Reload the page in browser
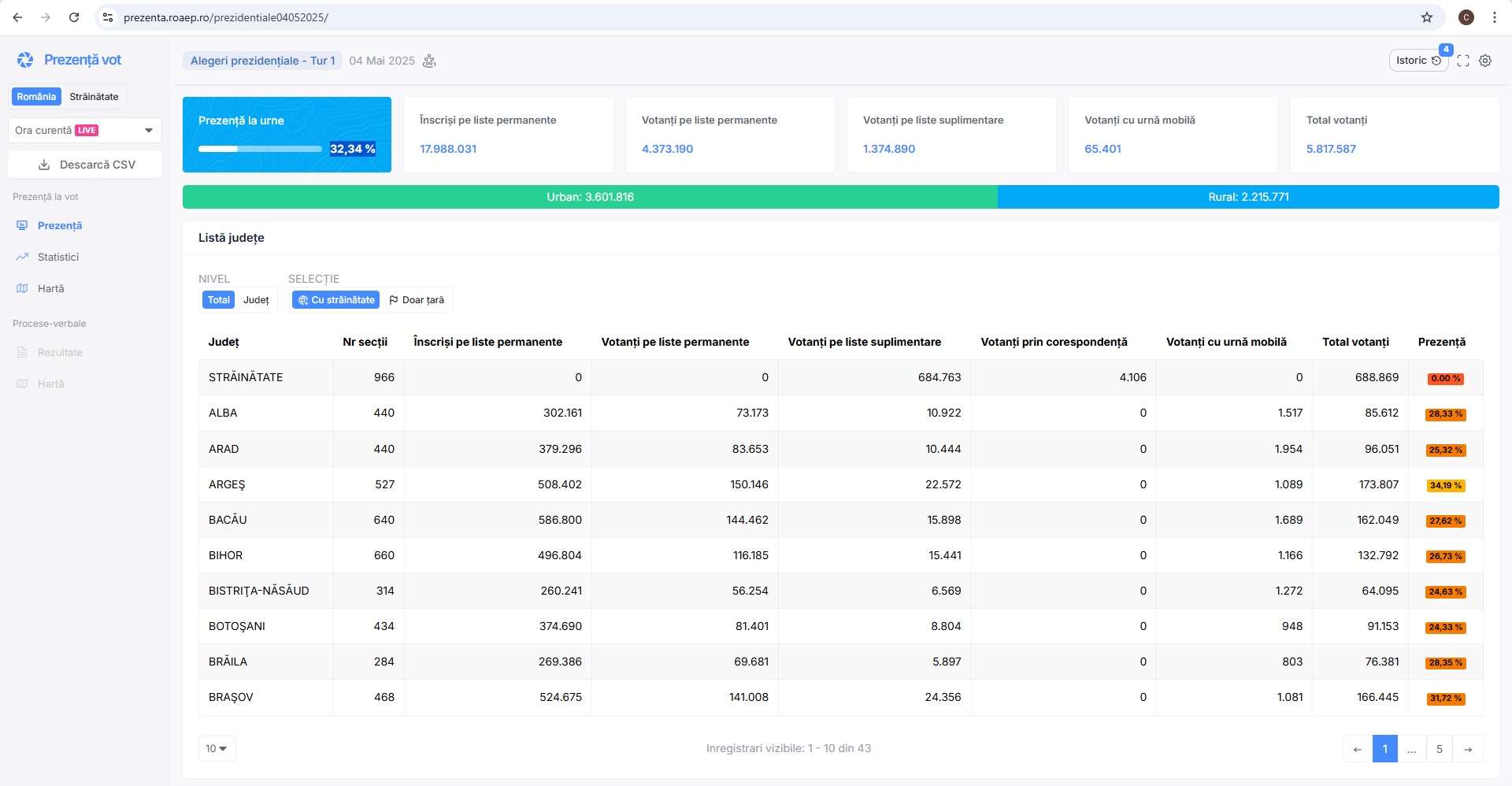1512x786 pixels. pos(74,17)
